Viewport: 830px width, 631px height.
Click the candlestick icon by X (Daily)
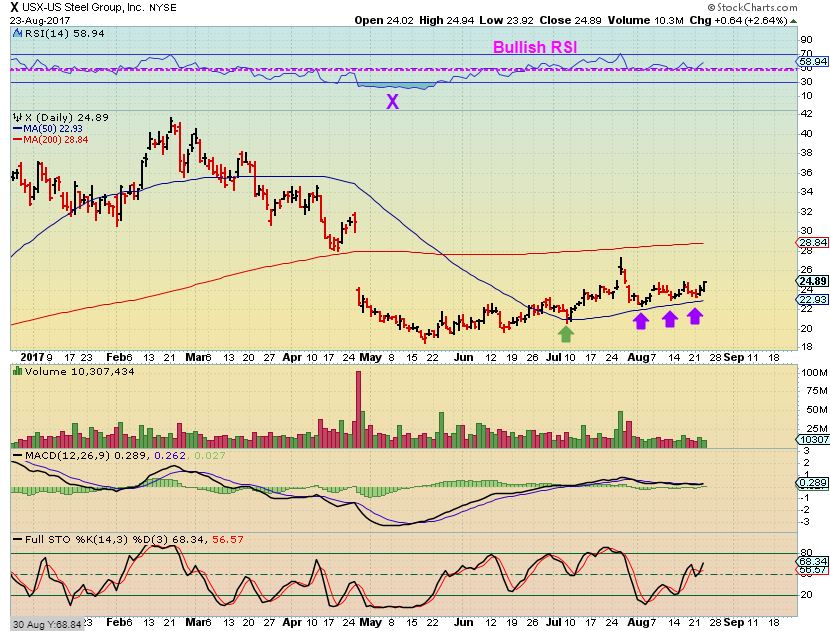point(17,118)
